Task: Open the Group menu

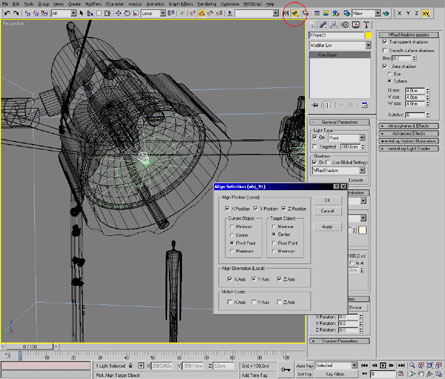Action: point(43,4)
